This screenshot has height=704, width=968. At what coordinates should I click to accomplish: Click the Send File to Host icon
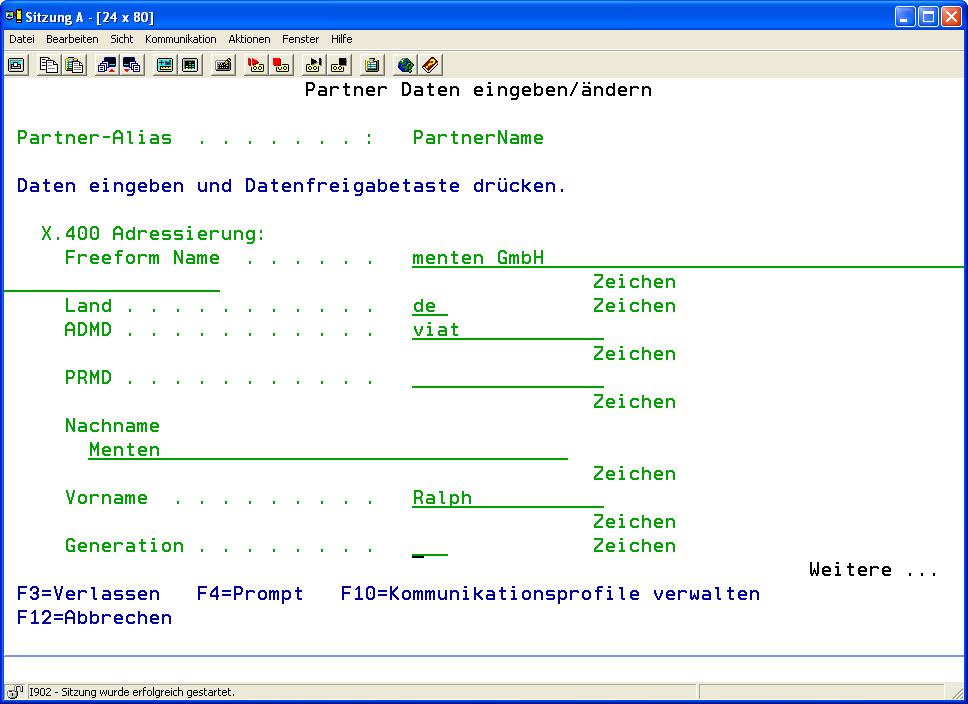point(106,65)
